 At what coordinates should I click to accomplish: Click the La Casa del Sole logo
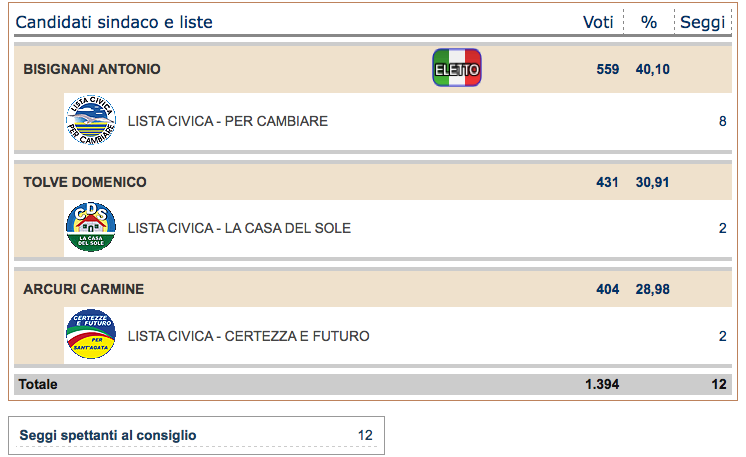point(91,227)
